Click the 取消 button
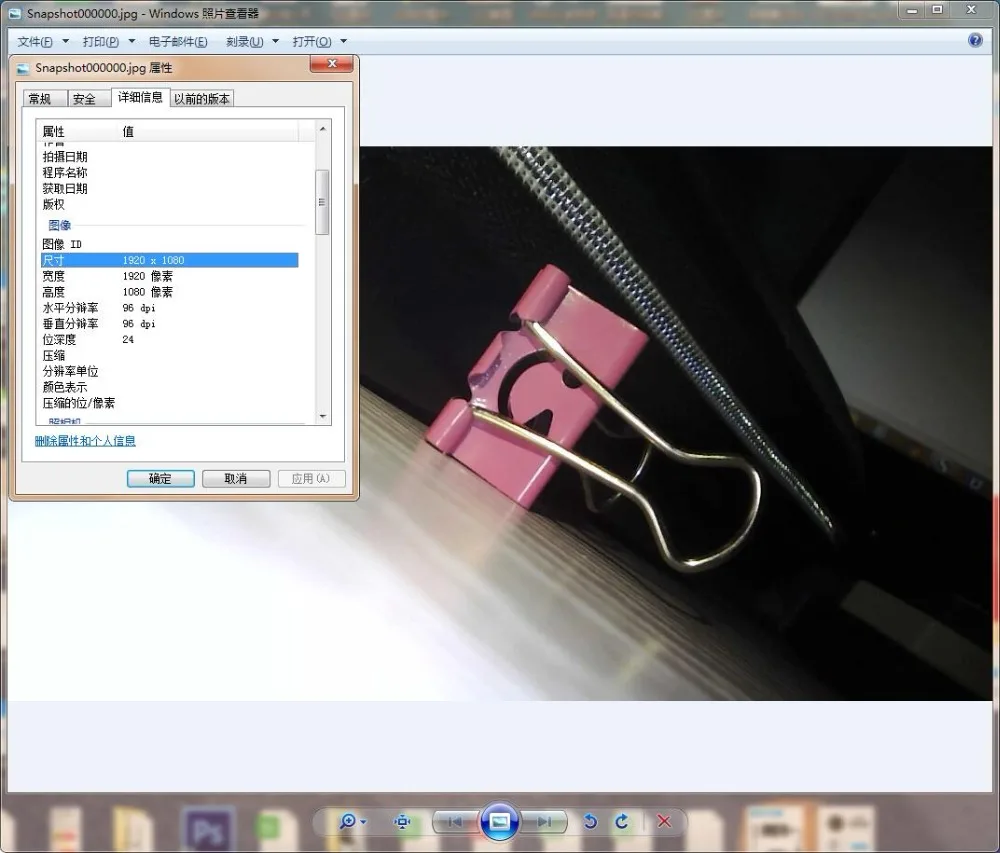1000x853 pixels. (x=236, y=479)
